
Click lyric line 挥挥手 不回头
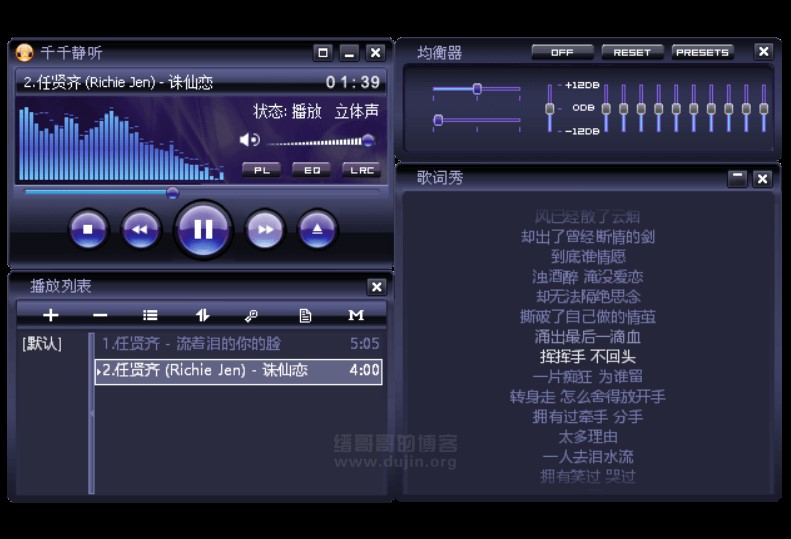tap(588, 357)
